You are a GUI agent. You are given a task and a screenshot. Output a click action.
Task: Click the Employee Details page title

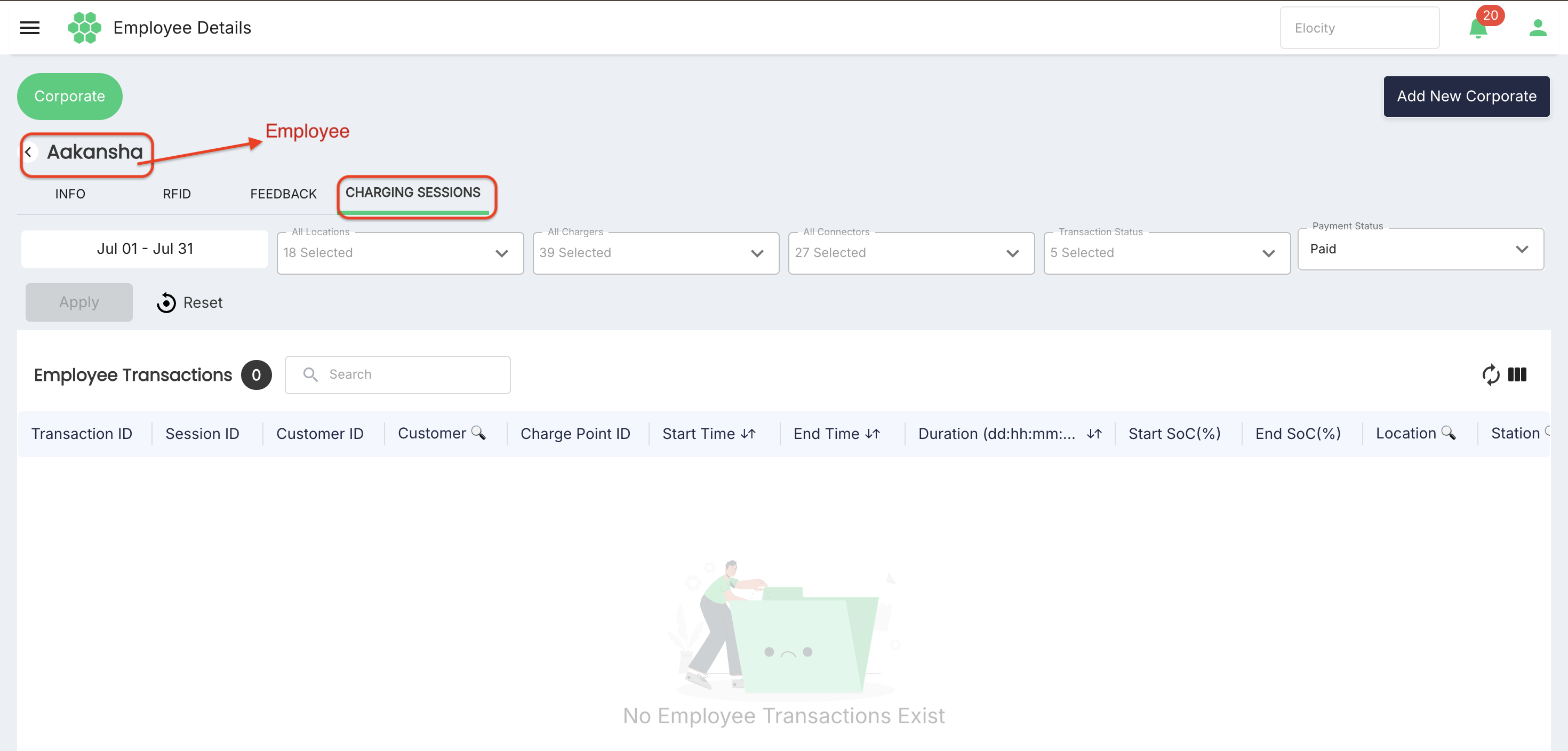click(182, 28)
